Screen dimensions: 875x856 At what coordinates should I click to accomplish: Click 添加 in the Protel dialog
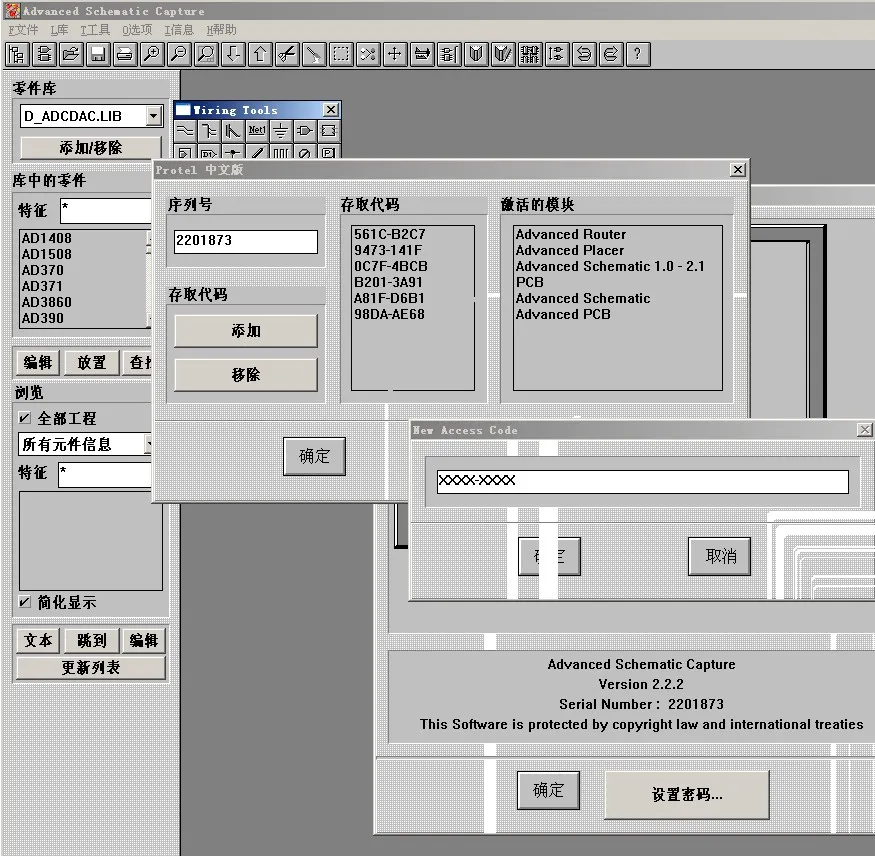[246, 331]
